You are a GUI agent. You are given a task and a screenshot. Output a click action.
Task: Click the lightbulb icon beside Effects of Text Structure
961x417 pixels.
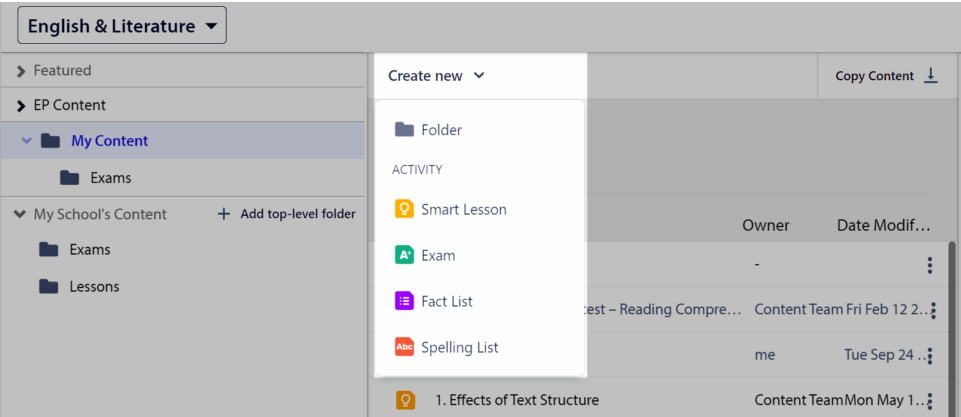click(405, 400)
